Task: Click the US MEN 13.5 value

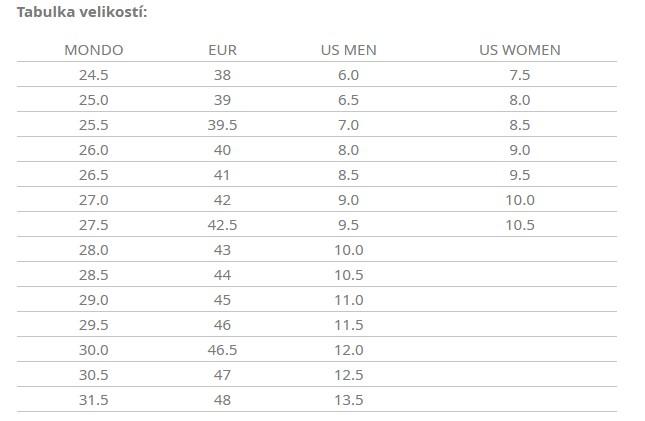Action: (349, 400)
